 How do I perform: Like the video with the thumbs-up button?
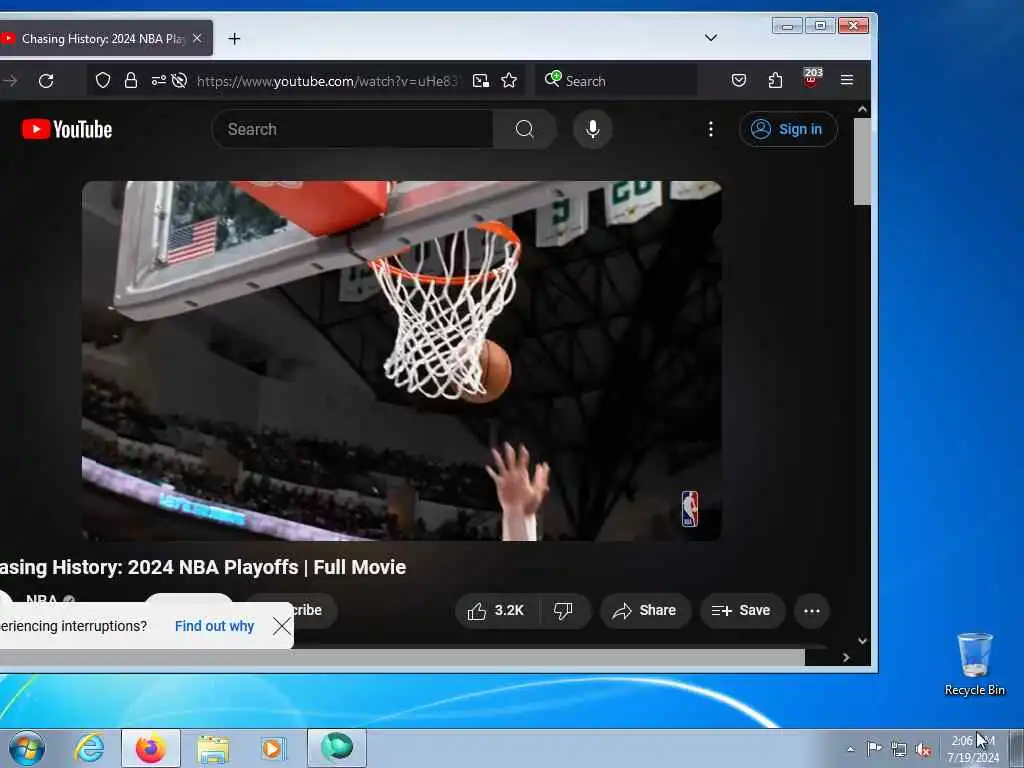pos(496,611)
